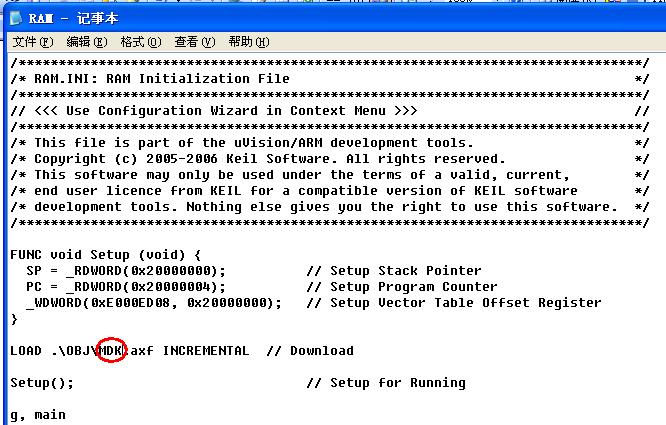Place cursor at 'g, main' line
This screenshot has width=666, height=425.
38,415
